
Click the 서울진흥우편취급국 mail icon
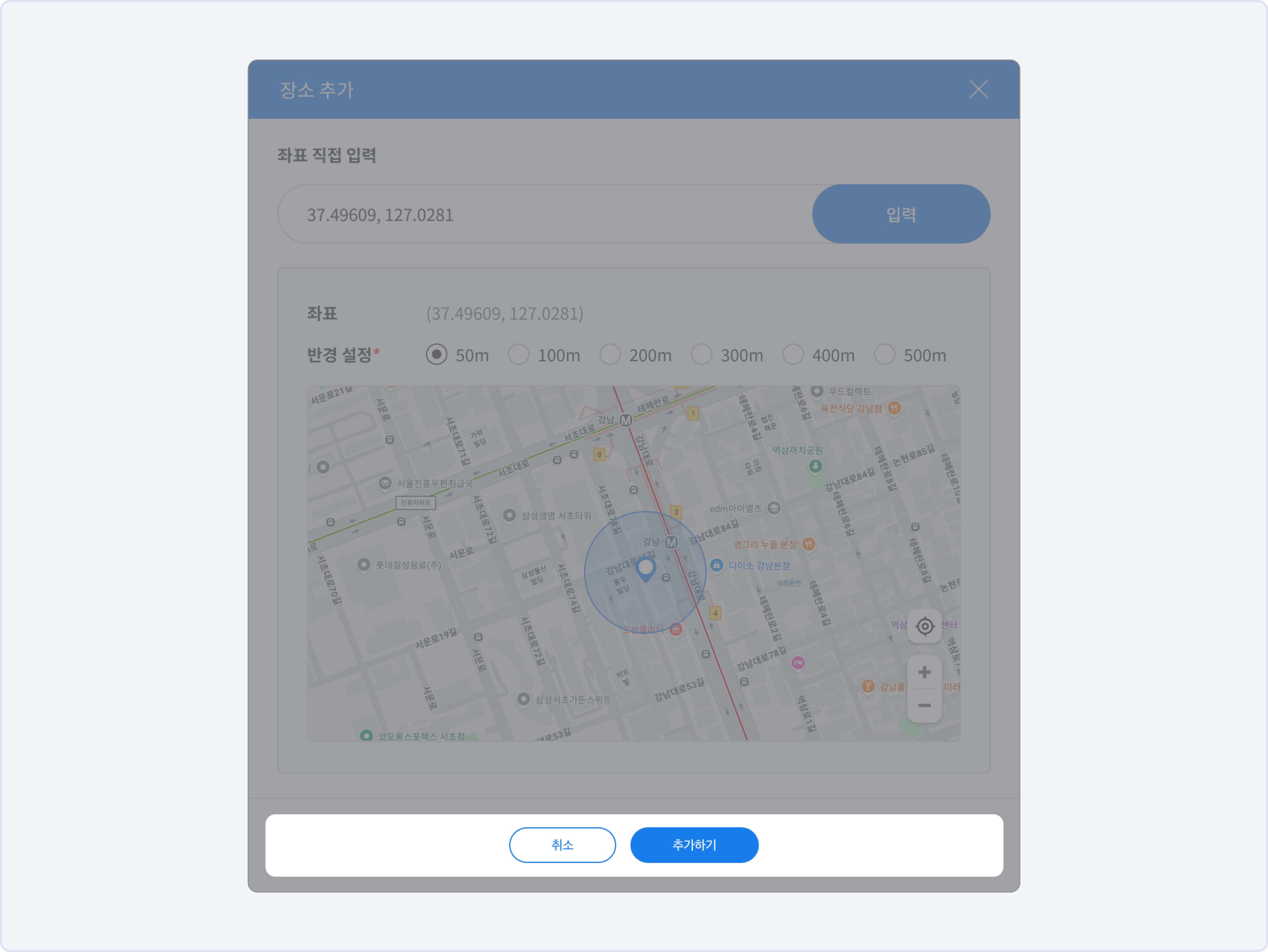[385, 483]
